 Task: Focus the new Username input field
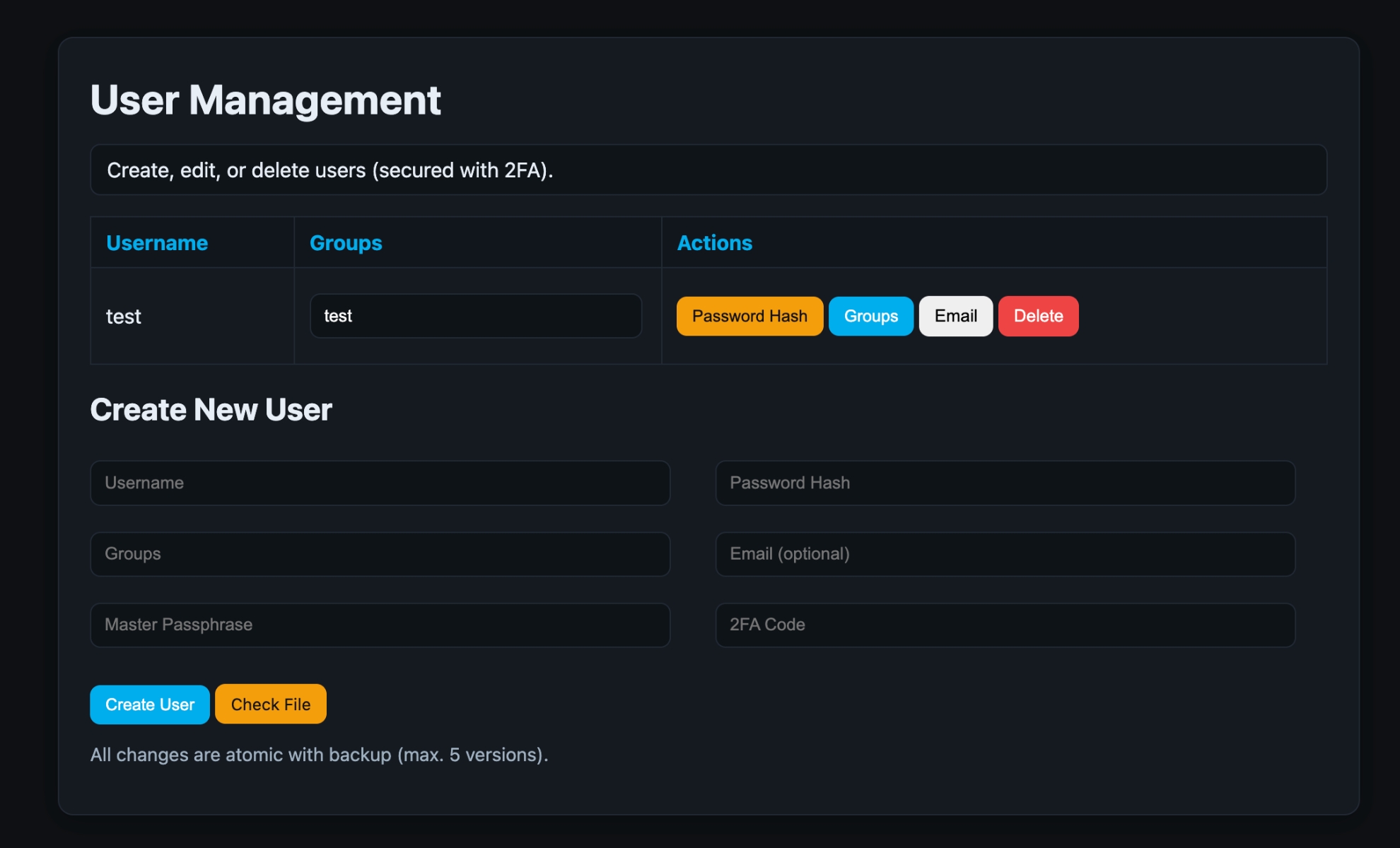pyautogui.click(x=380, y=483)
